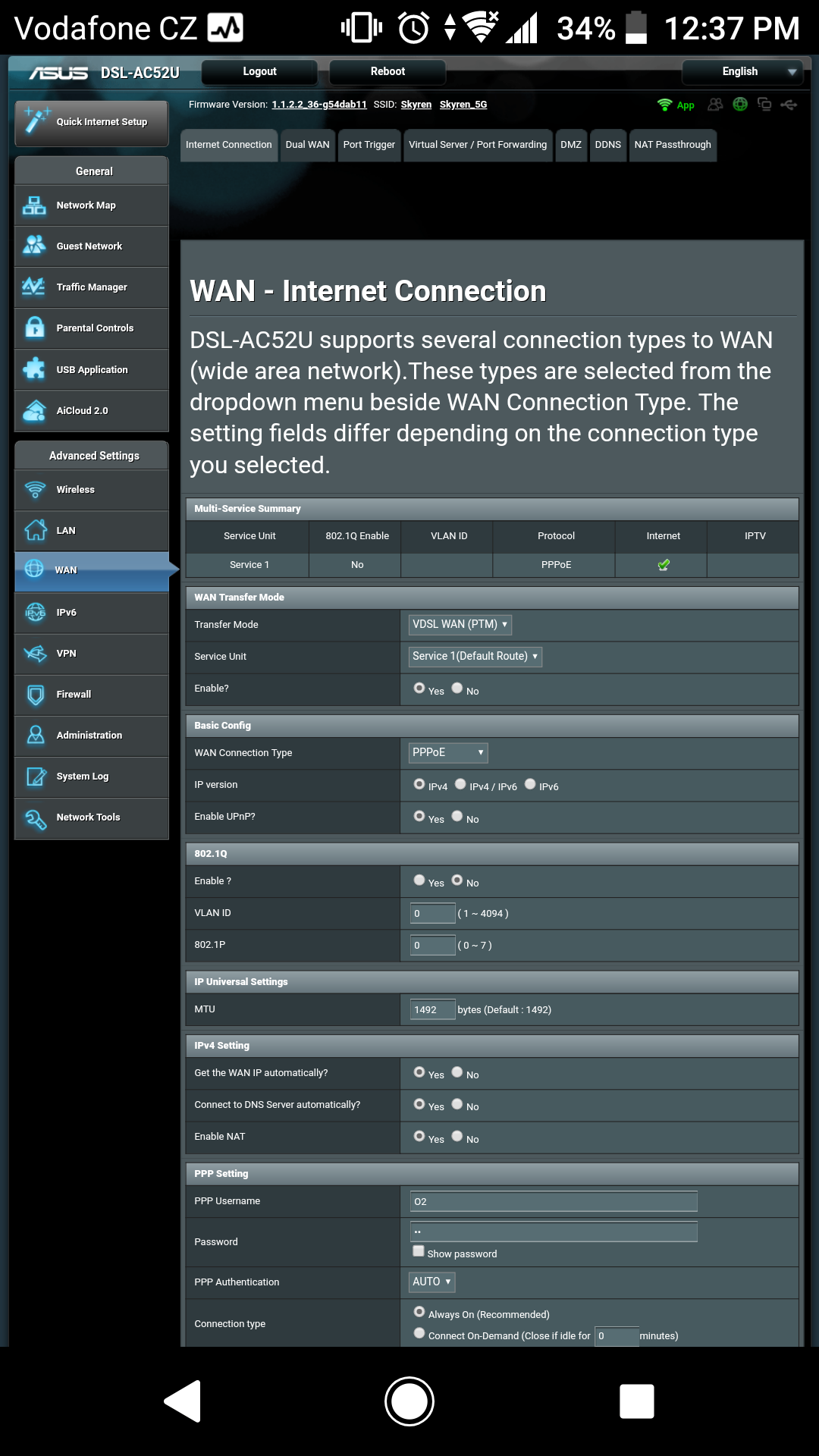The width and height of the screenshot is (819, 1456).
Task: Open Network Map from sidebar icon
Action: [x=34, y=206]
